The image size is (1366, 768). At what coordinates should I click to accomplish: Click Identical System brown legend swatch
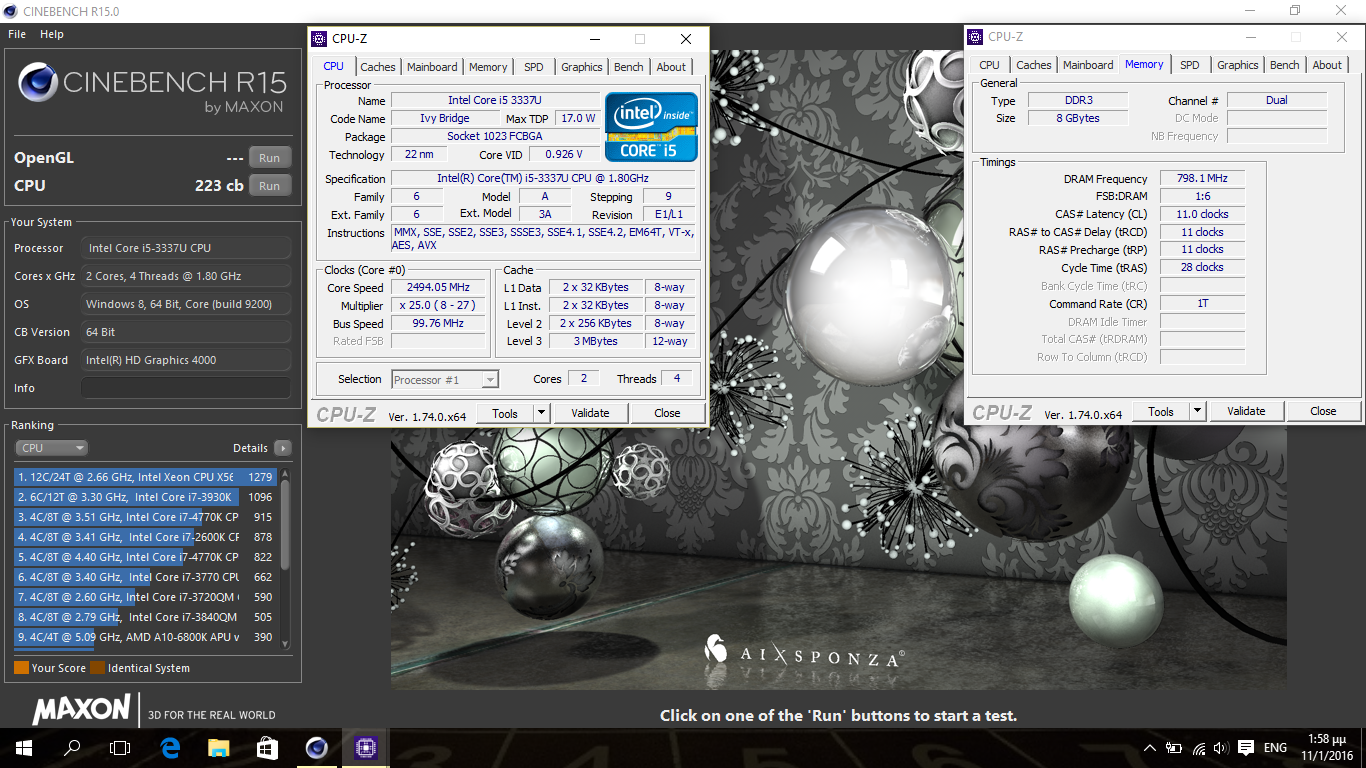pyautogui.click(x=97, y=668)
